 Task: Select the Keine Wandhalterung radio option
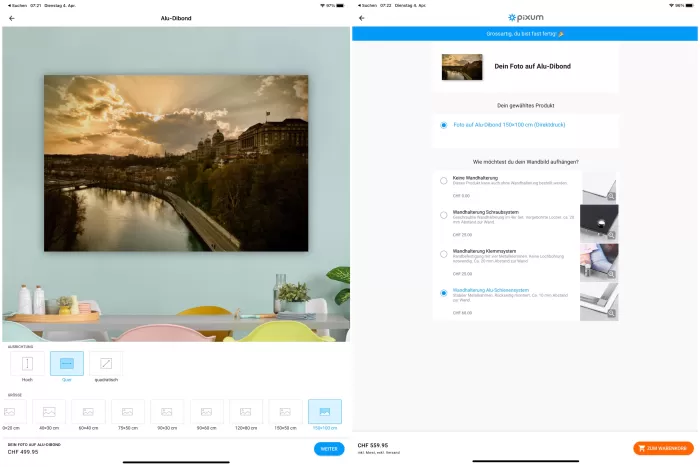tap(443, 181)
